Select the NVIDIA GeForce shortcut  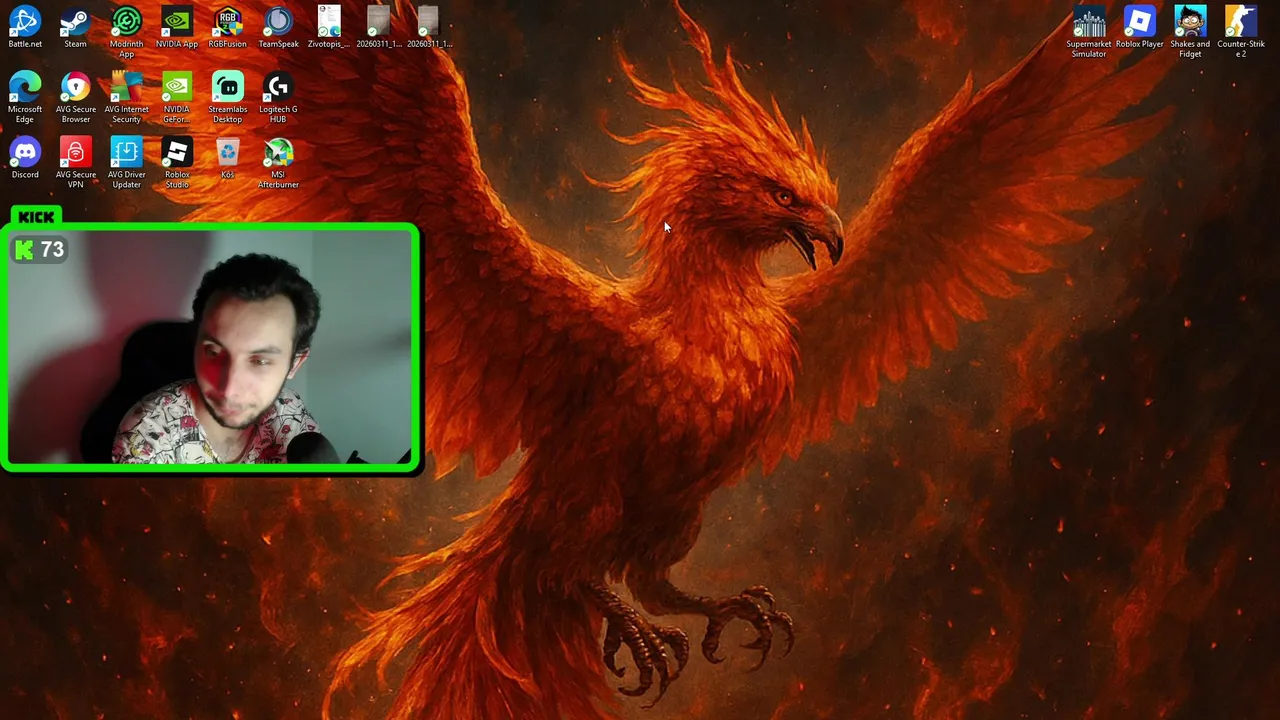[177, 97]
